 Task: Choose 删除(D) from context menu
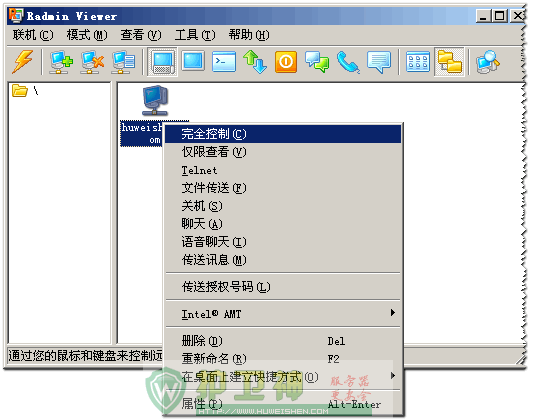coord(283,341)
